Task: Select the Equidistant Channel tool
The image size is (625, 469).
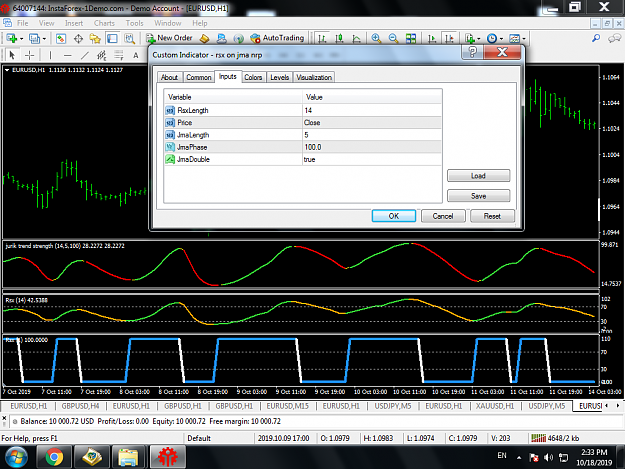Action: [102, 55]
